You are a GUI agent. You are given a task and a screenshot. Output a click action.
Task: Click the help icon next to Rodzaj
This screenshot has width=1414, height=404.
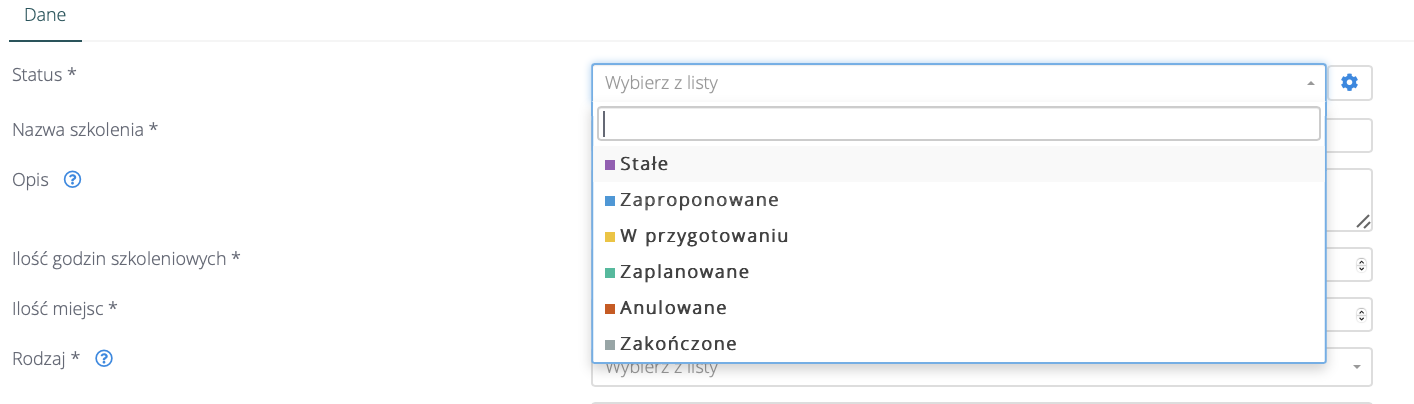click(x=104, y=358)
